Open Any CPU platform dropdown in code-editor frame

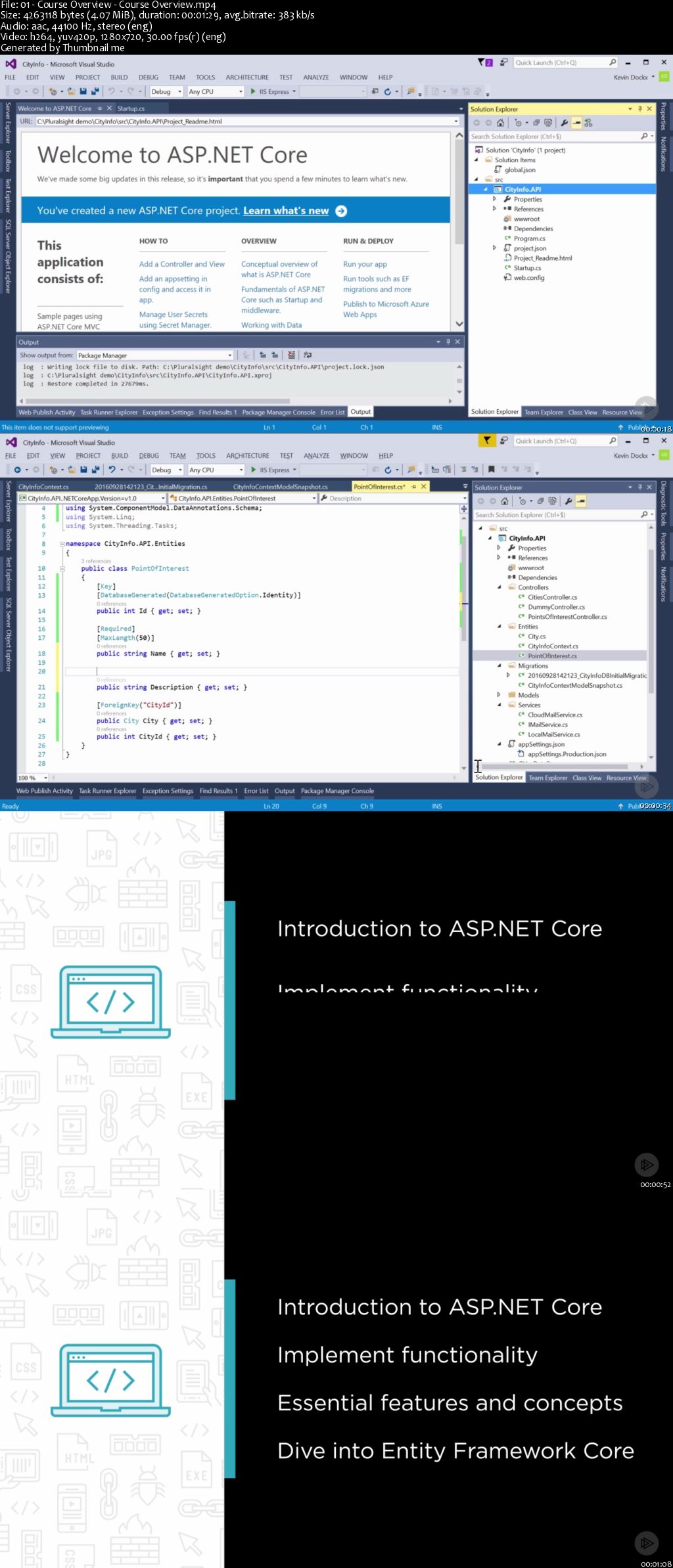click(216, 470)
